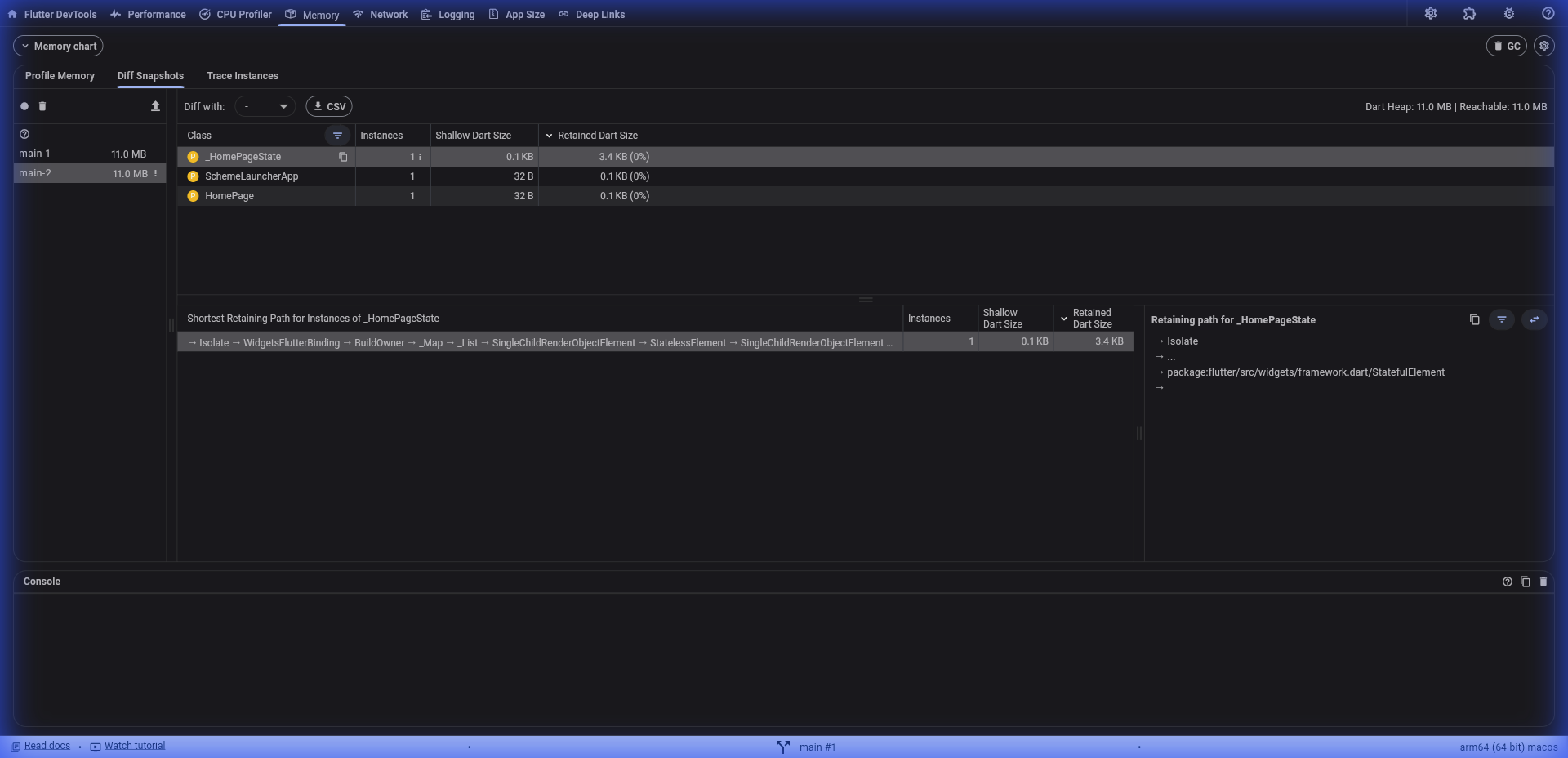1568x758 pixels.
Task: Open memory settings with round gear icon
Action: tap(1543, 46)
